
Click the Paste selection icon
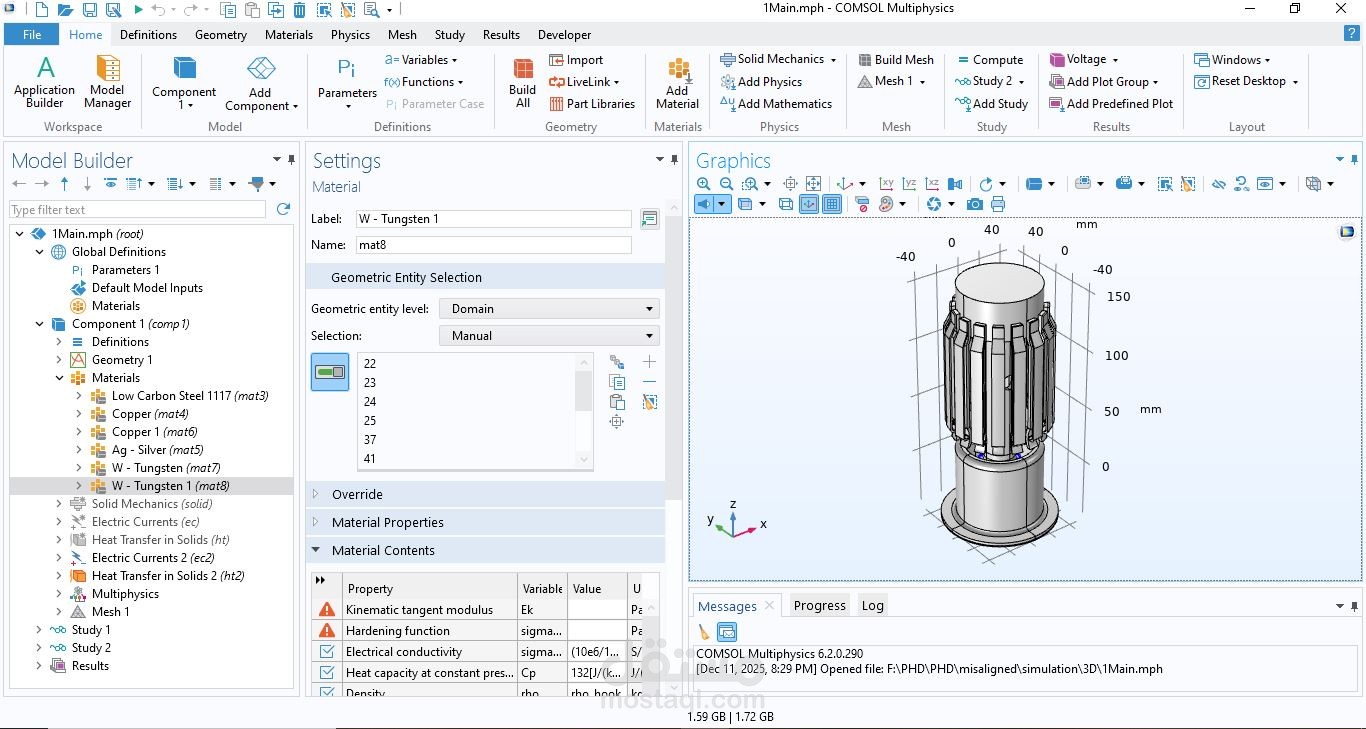pyautogui.click(x=617, y=402)
